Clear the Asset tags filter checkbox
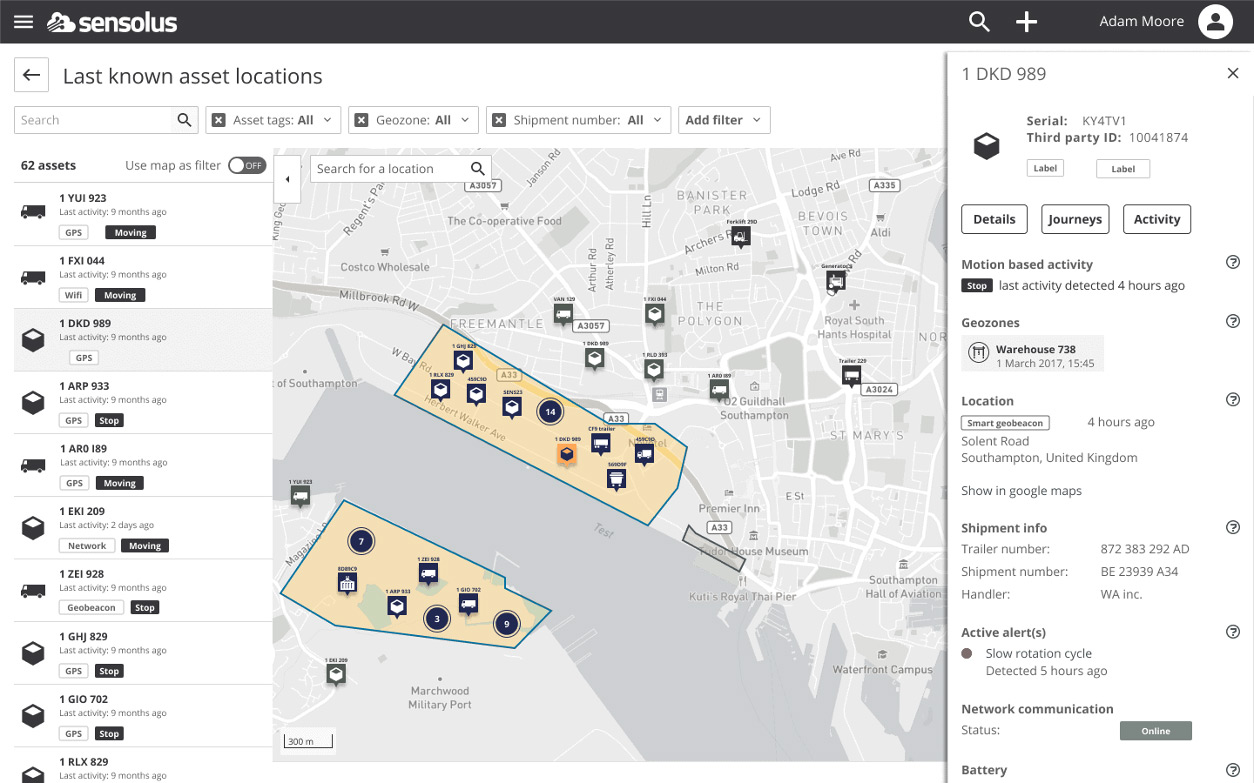This screenshot has width=1254, height=783. point(219,120)
